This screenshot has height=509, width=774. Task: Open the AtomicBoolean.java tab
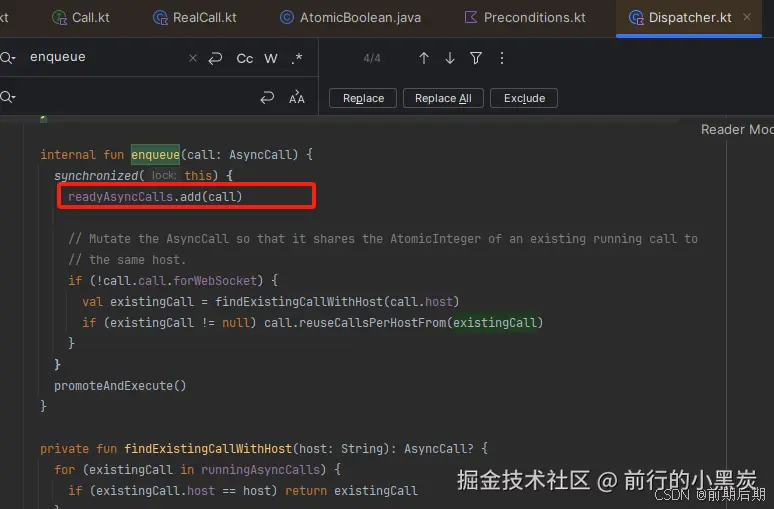pyautogui.click(x=350, y=18)
